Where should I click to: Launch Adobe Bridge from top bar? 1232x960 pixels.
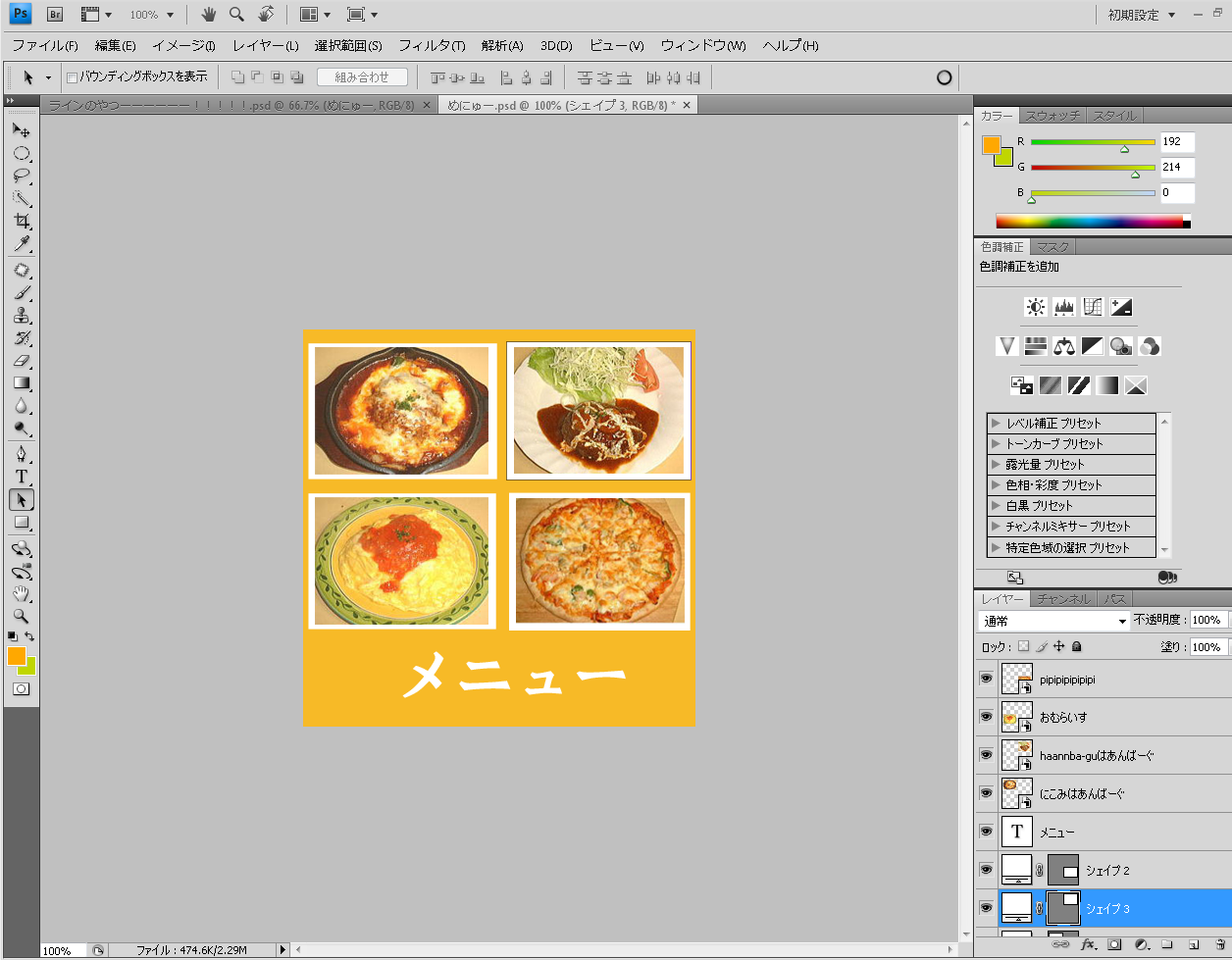click(x=56, y=15)
